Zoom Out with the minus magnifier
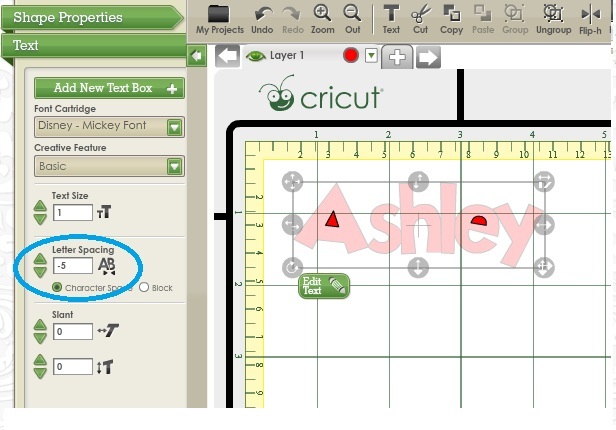The image size is (616, 430). (352, 19)
